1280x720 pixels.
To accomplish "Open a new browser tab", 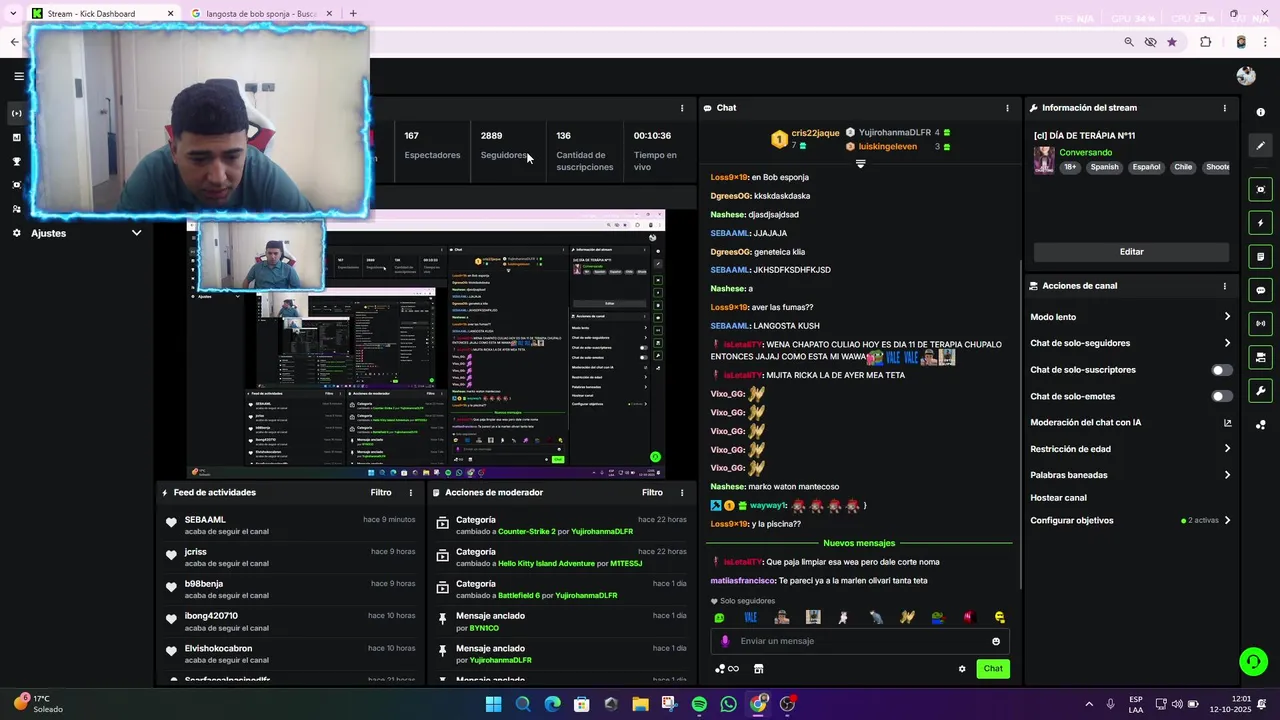I will pos(353,13).
